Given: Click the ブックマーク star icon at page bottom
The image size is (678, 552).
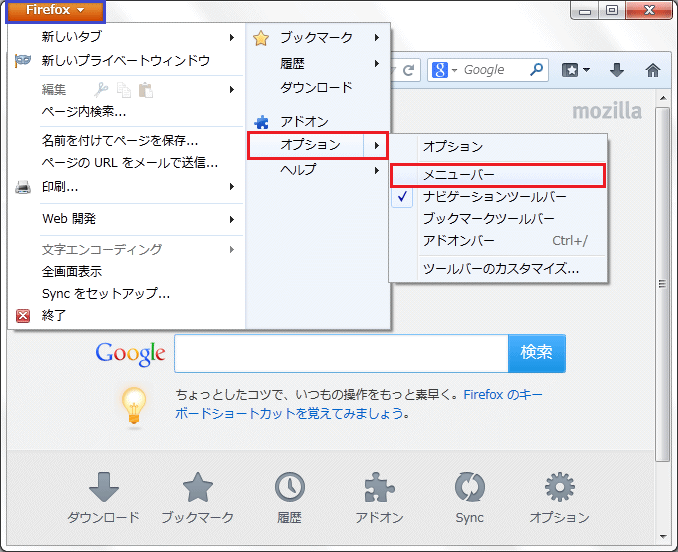Looking at the screenshot, I should tap(198, 487).
